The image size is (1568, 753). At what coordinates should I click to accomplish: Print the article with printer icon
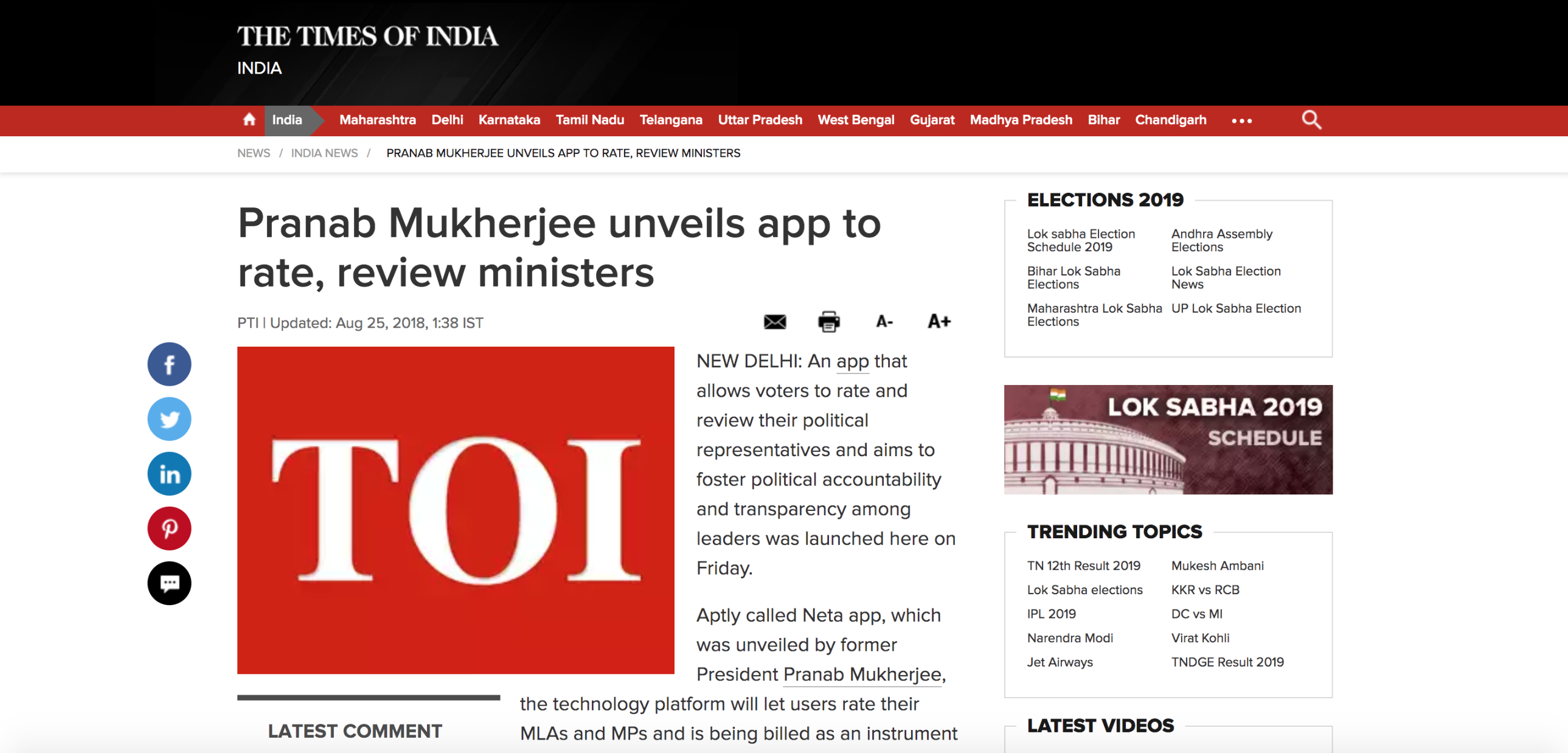tap(828, 321)
